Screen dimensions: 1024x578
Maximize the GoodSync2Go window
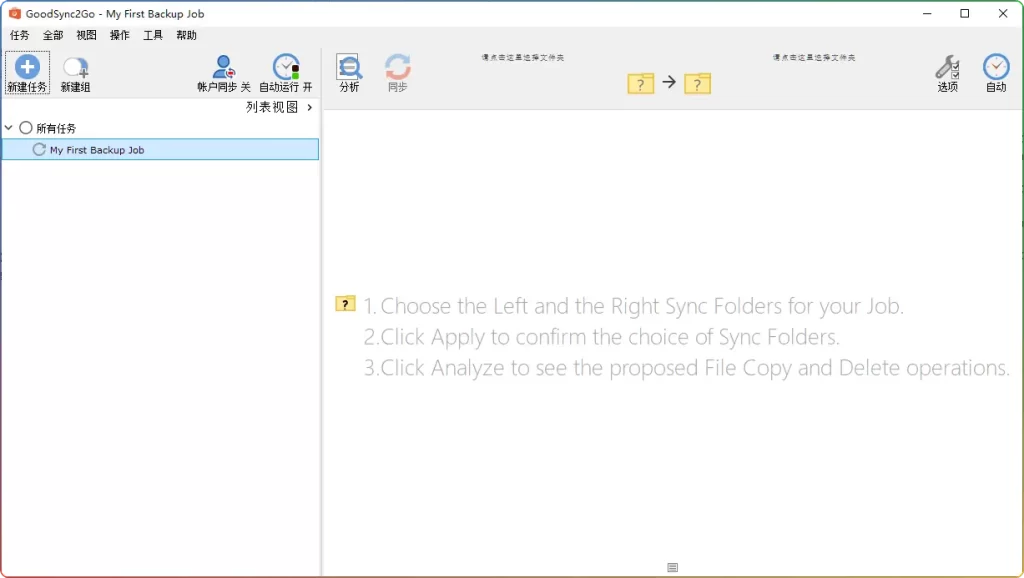tap(965, 14)
